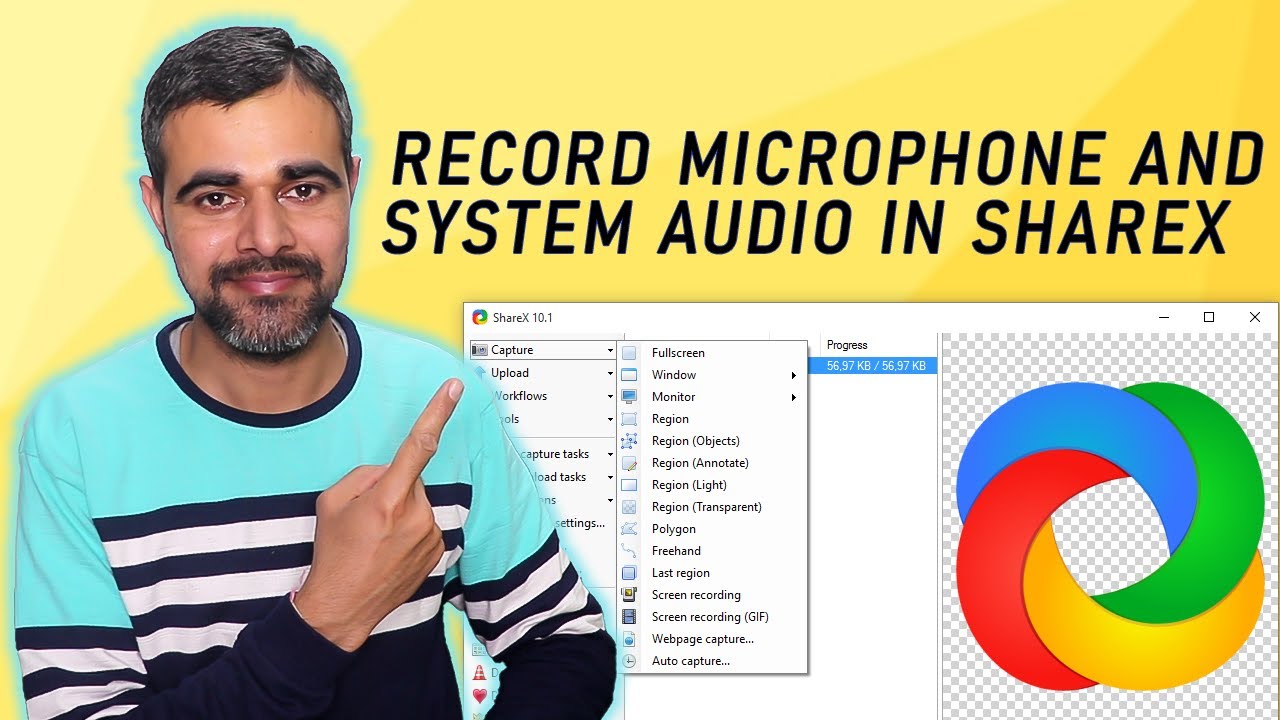
Task: Click the ShareX logo in title bar
Action: [480, 318]
